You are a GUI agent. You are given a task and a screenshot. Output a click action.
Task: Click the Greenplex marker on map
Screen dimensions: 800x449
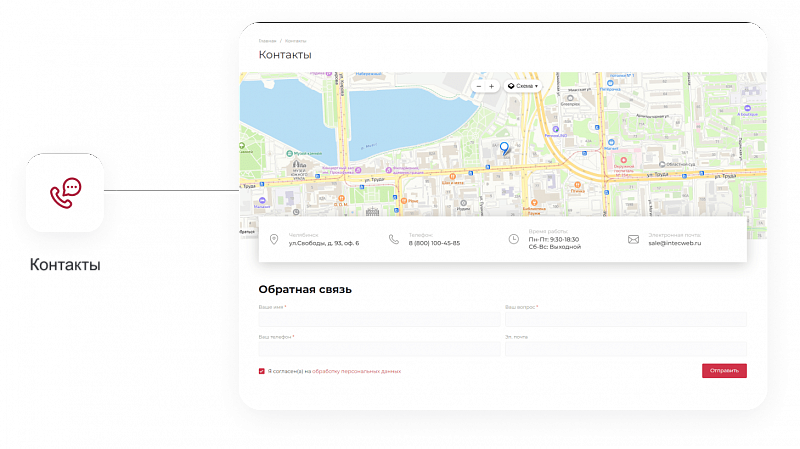point(570,98)
